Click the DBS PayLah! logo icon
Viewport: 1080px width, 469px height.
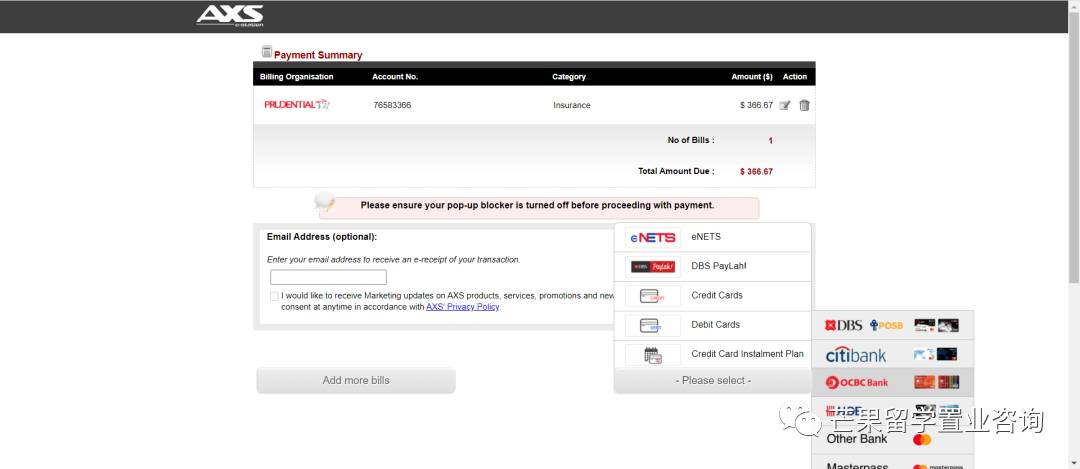pos(652,267)
